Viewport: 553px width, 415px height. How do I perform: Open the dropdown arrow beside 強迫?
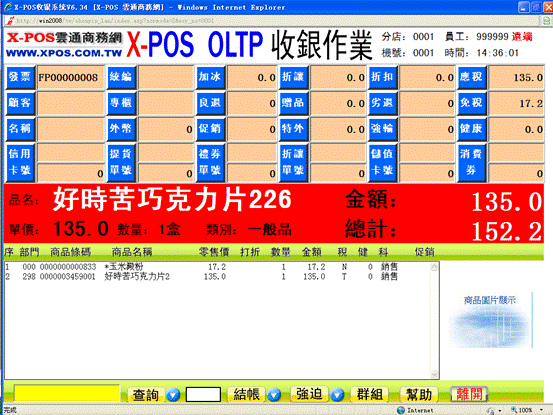coord(337,395)
